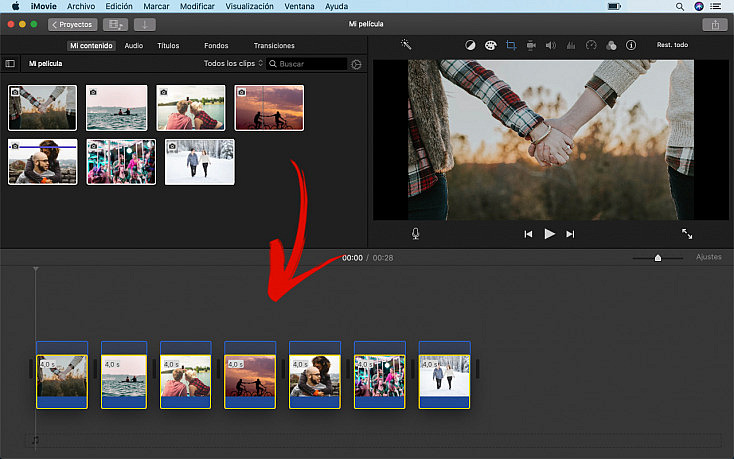Select the crop tool

pyautogui.click(x=511, y=45)
